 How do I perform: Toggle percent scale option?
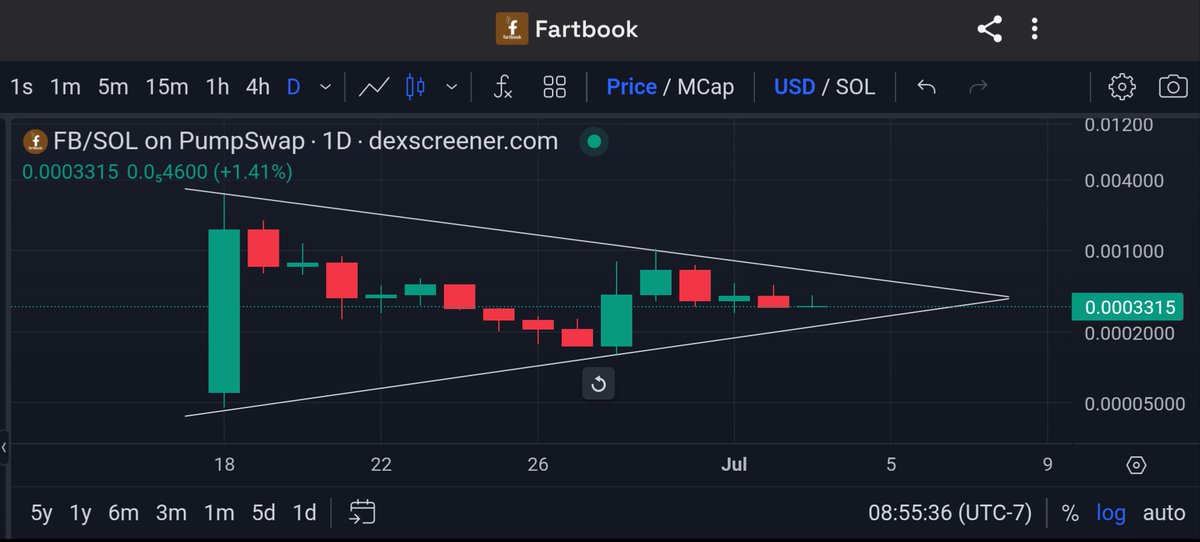tap(1070, 513)
